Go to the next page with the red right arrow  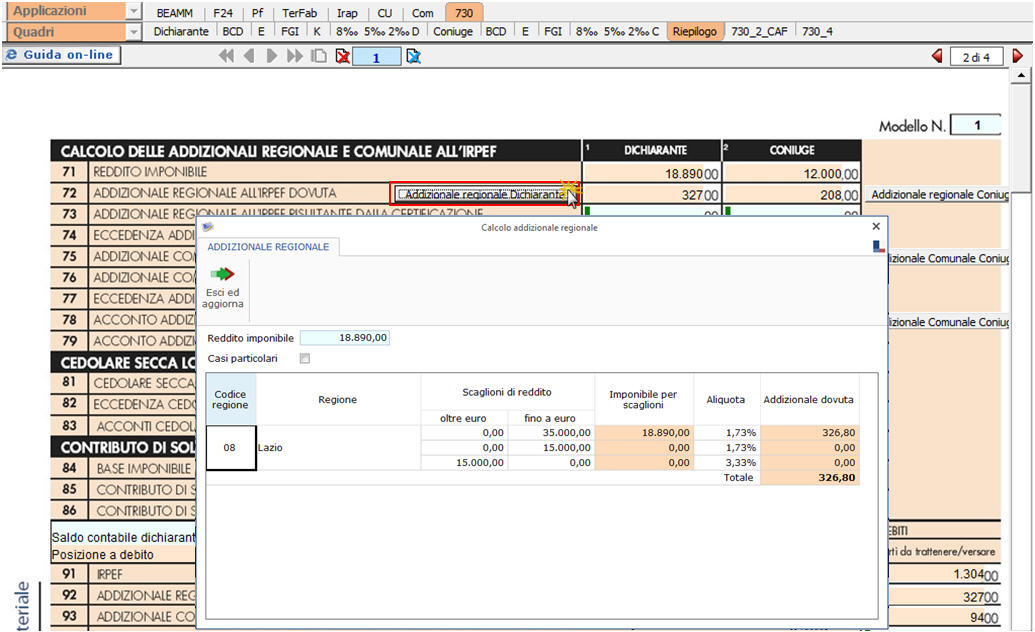1017,56
